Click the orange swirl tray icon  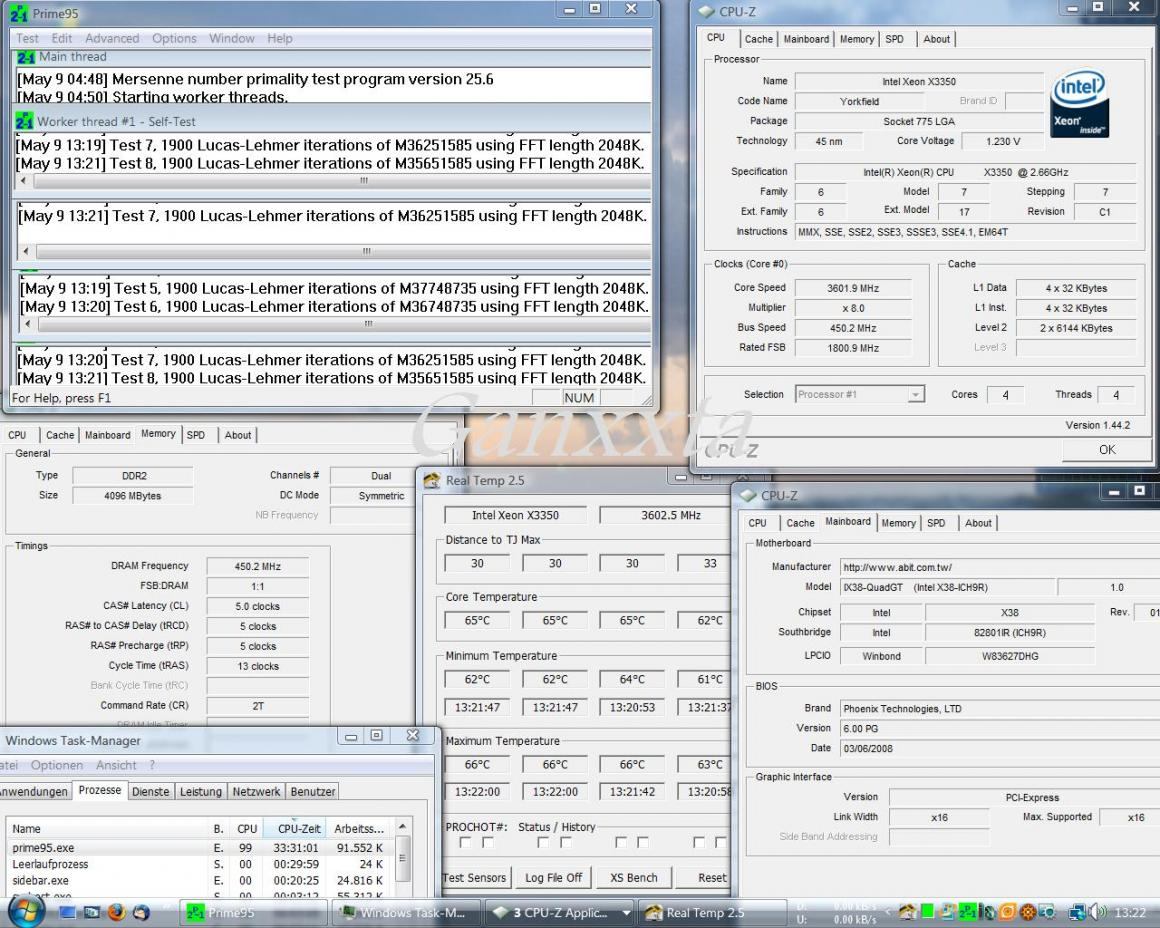(x=1007, y=912)
